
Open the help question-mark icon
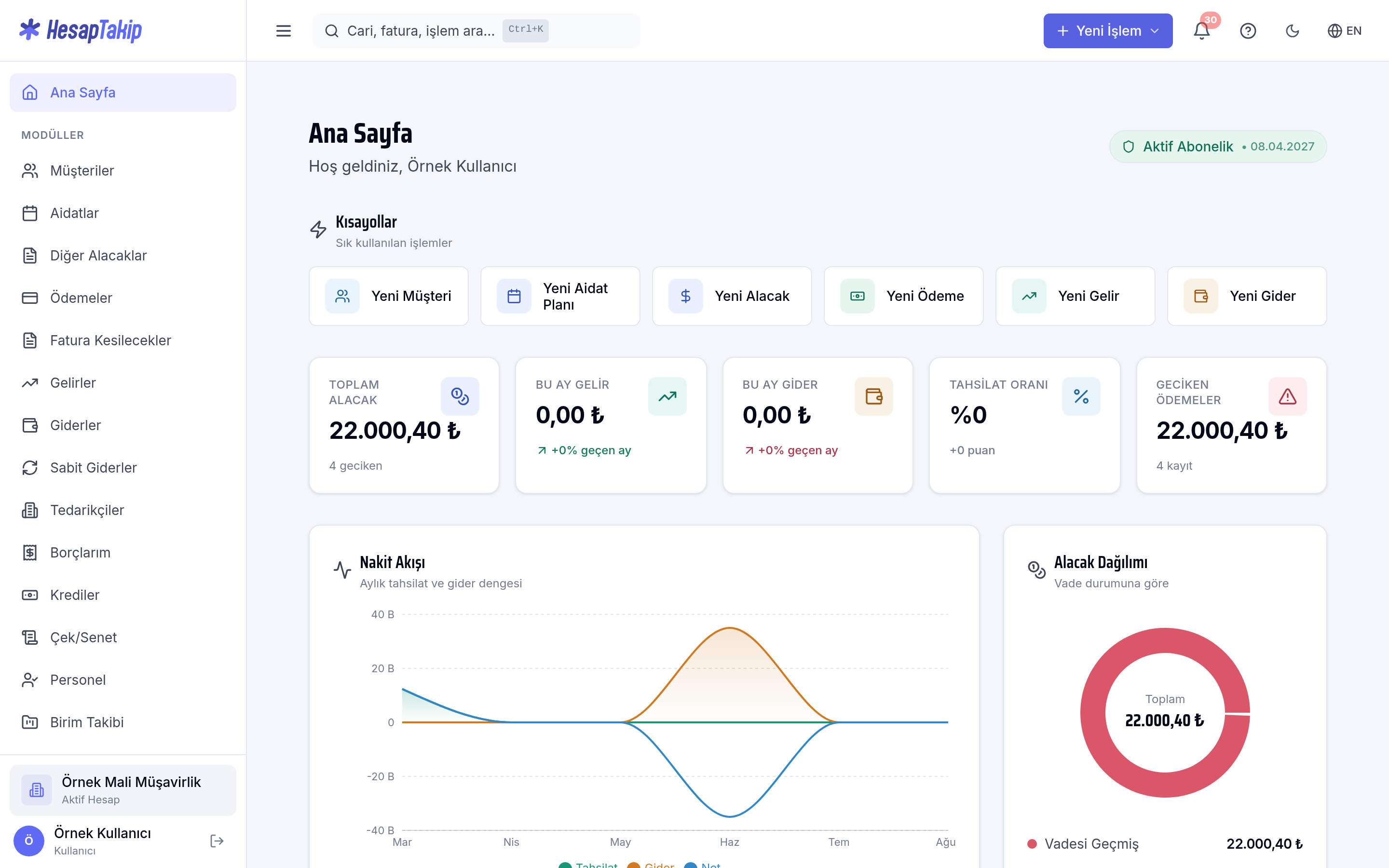pyautogui.click(x=1248, y=31)
